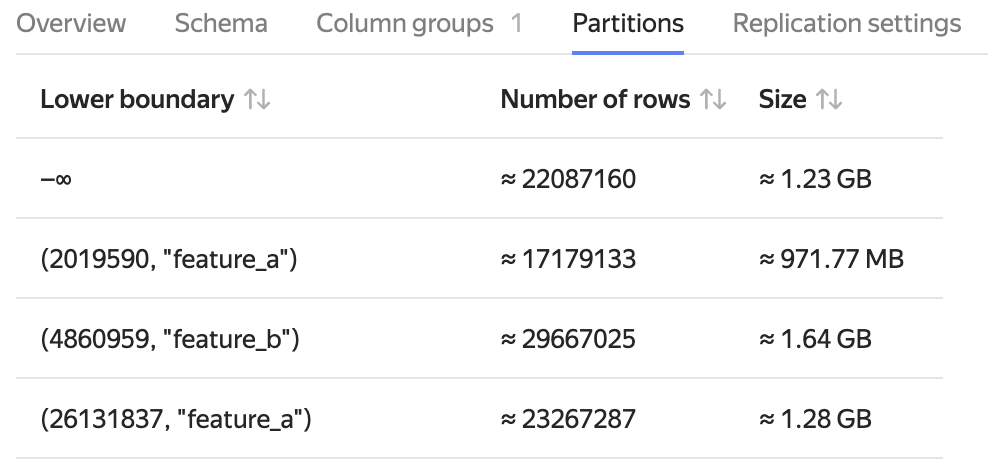Click the (4860959, "feature_b") boundary cell

(x=170, y=340)
